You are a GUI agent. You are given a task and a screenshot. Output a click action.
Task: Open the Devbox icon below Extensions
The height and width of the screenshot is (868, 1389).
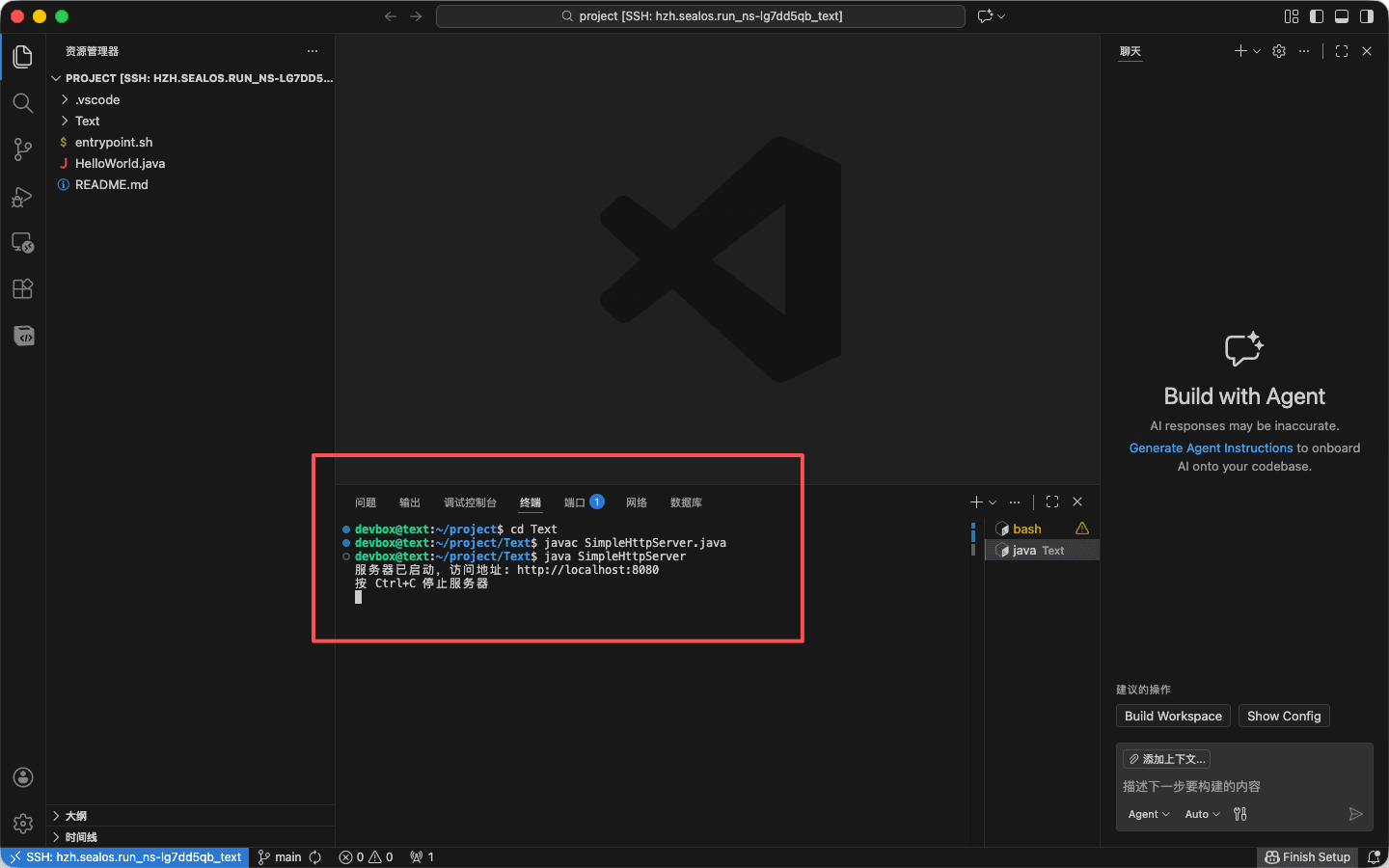pyautogui.click(x=23, y=336)
